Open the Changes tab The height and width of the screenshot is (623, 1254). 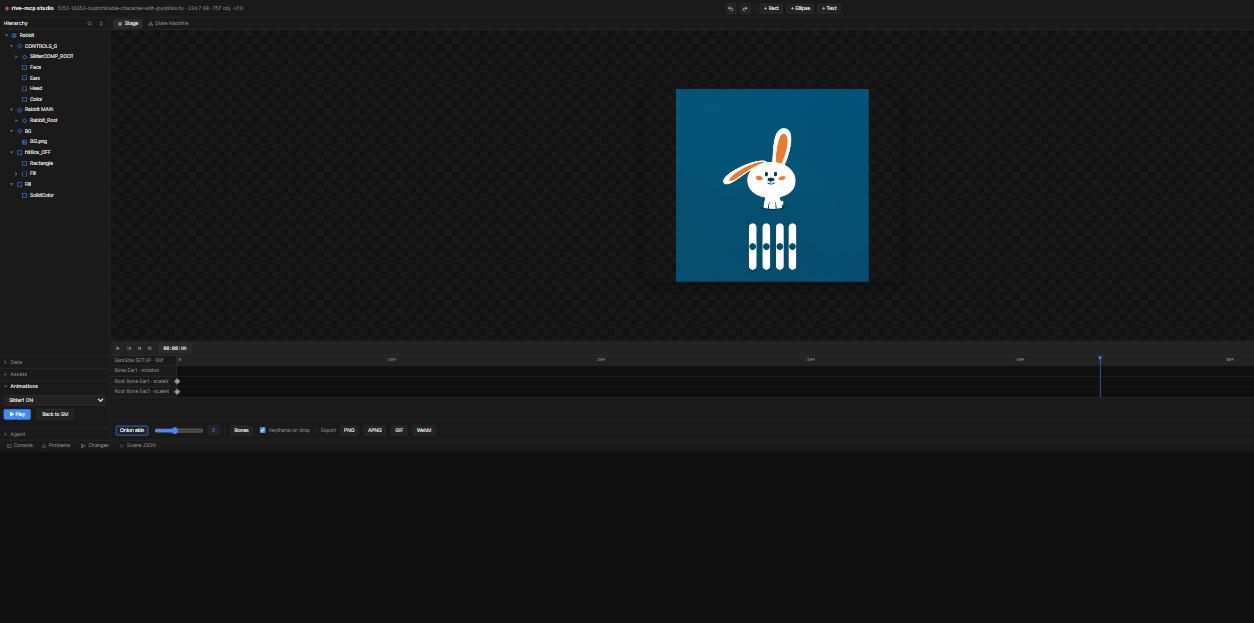coord(95,445)
